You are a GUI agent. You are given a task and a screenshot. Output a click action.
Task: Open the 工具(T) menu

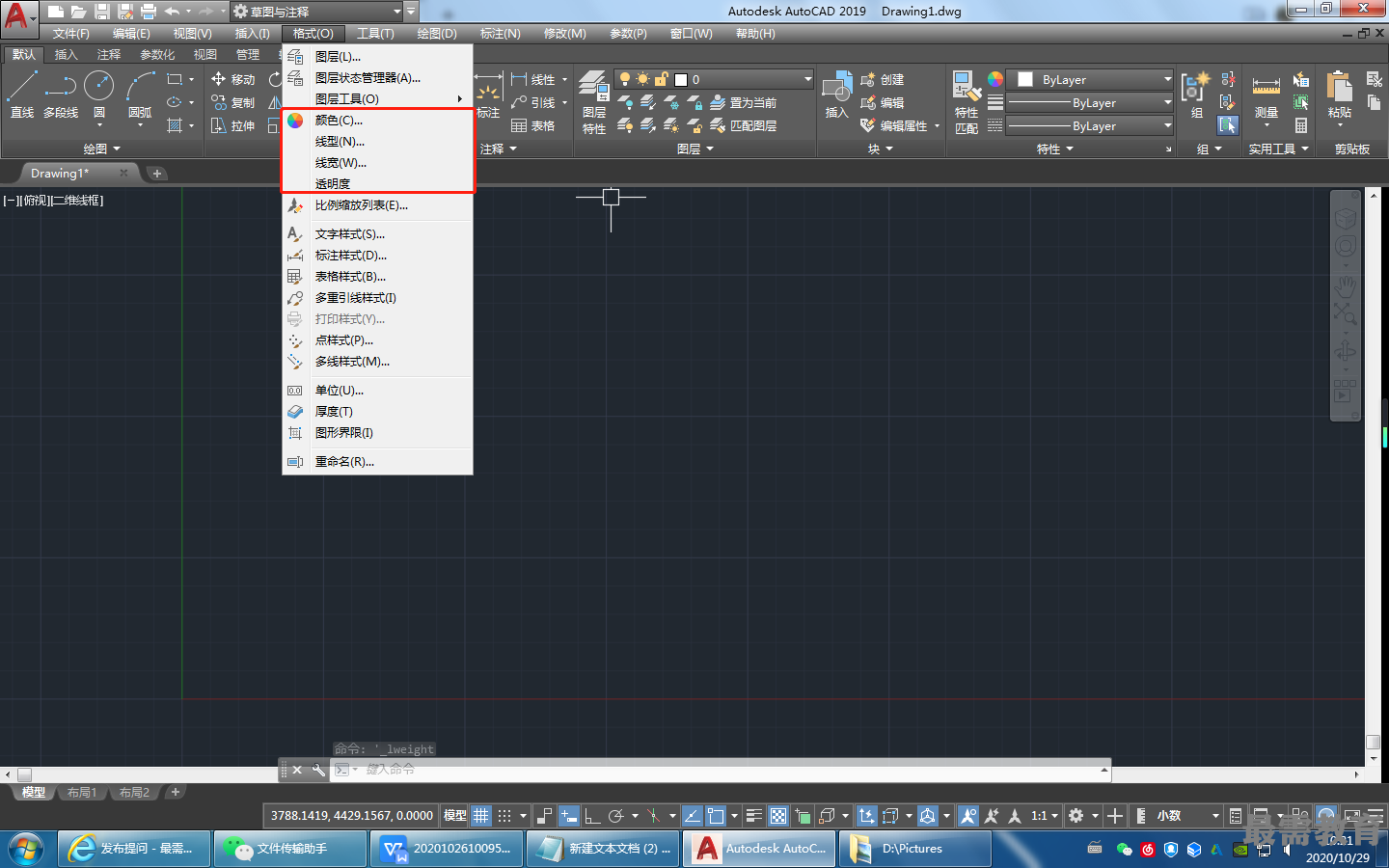coord(375,33)
